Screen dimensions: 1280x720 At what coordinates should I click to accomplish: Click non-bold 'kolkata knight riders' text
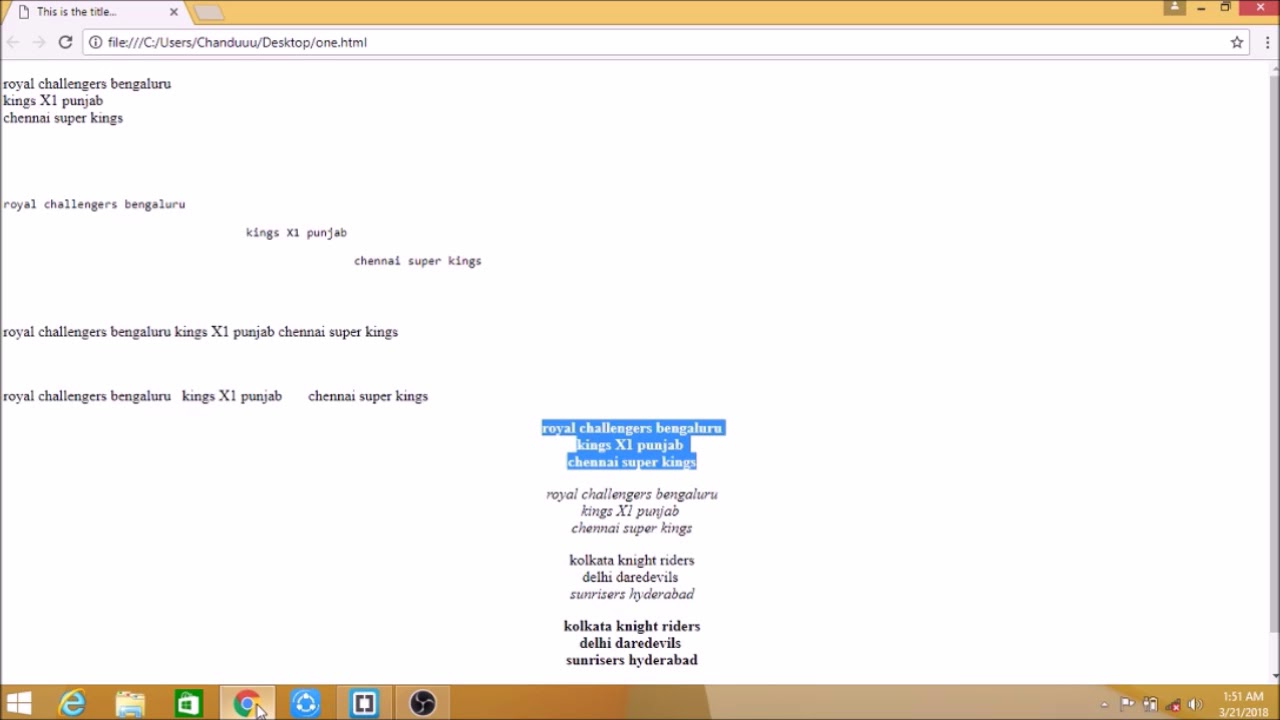click(x=632, y=560)
